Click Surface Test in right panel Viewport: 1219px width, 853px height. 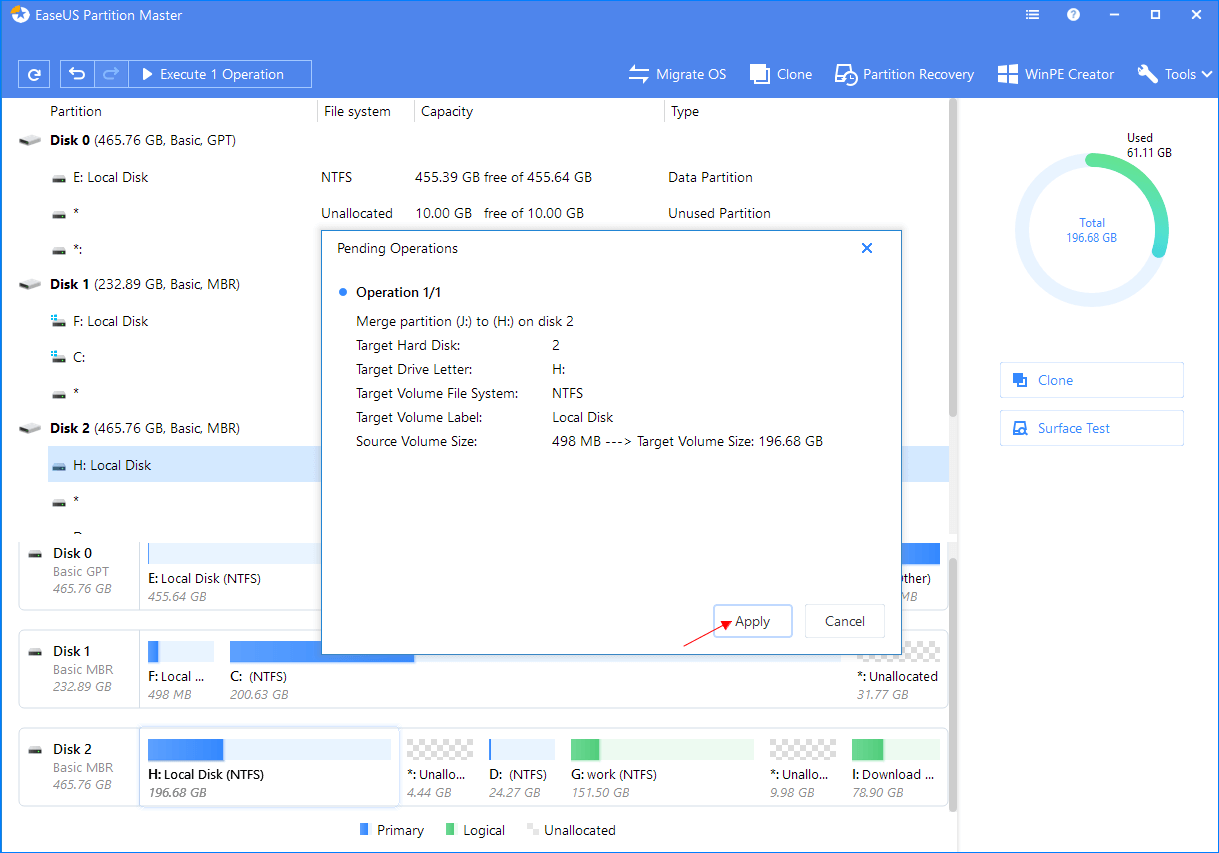point(1091,428)
